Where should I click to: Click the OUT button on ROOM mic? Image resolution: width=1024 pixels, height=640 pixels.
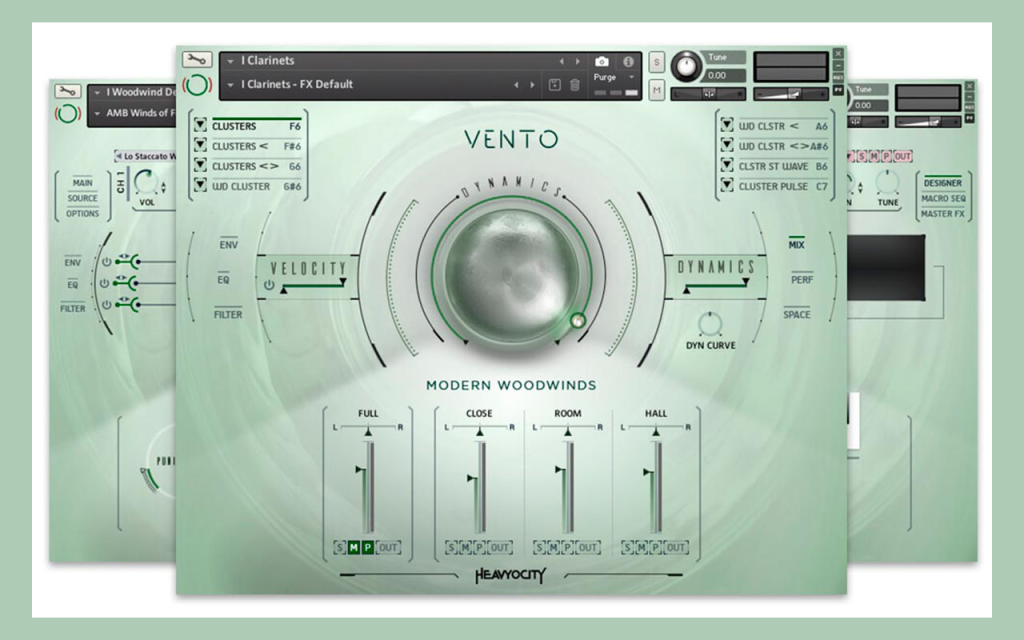click(588, 547)
